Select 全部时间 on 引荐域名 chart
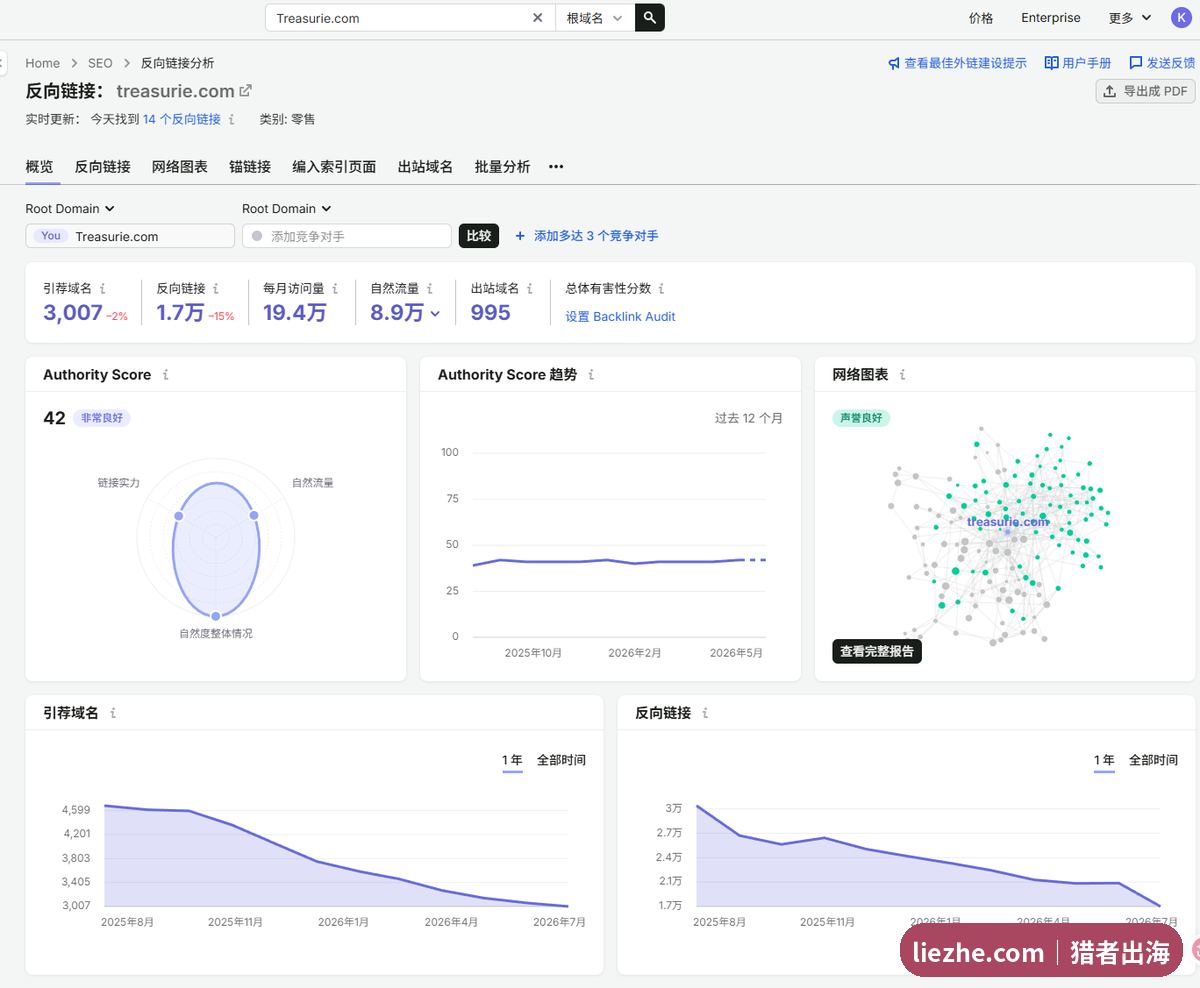Viewport: 1200px width, 988px height. pyautogui.click(x=561, y=760)
